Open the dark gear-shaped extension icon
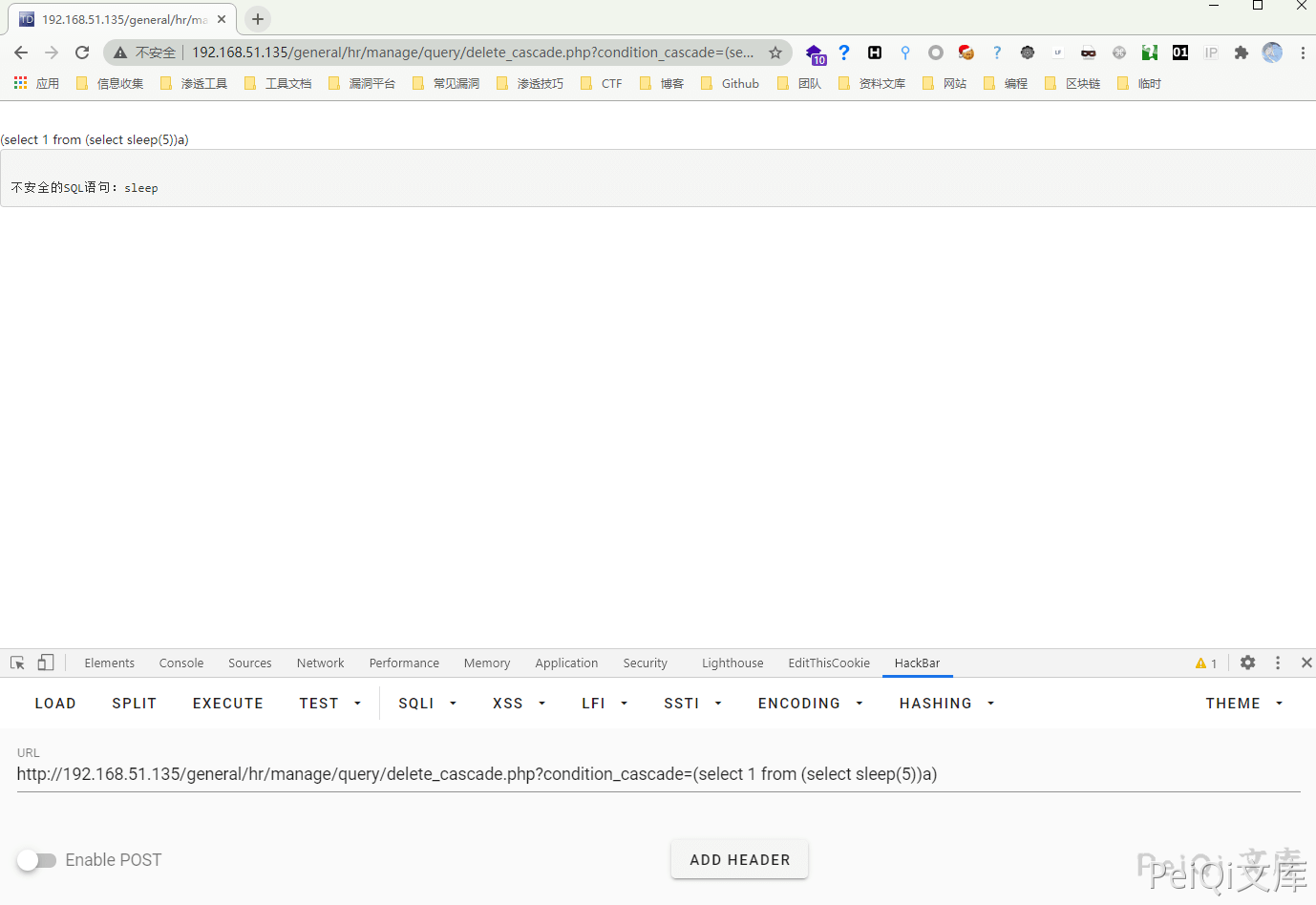Screen dimensions: 1316x905 [x=1028, y=53]
